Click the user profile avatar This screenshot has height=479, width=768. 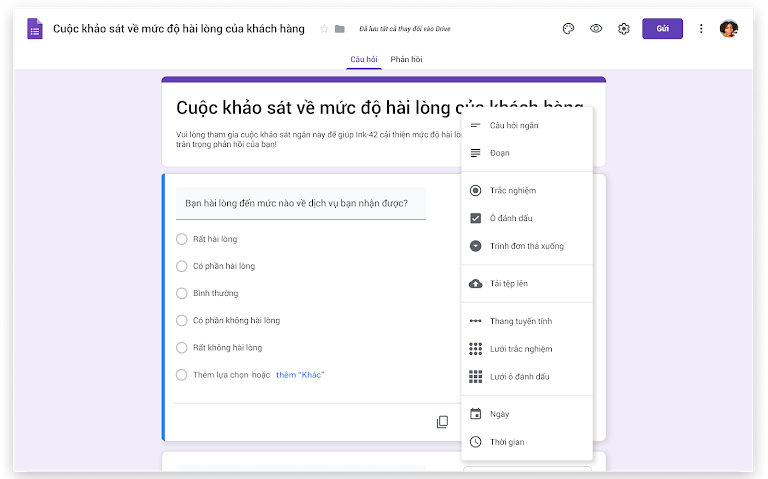click(728, 29)
